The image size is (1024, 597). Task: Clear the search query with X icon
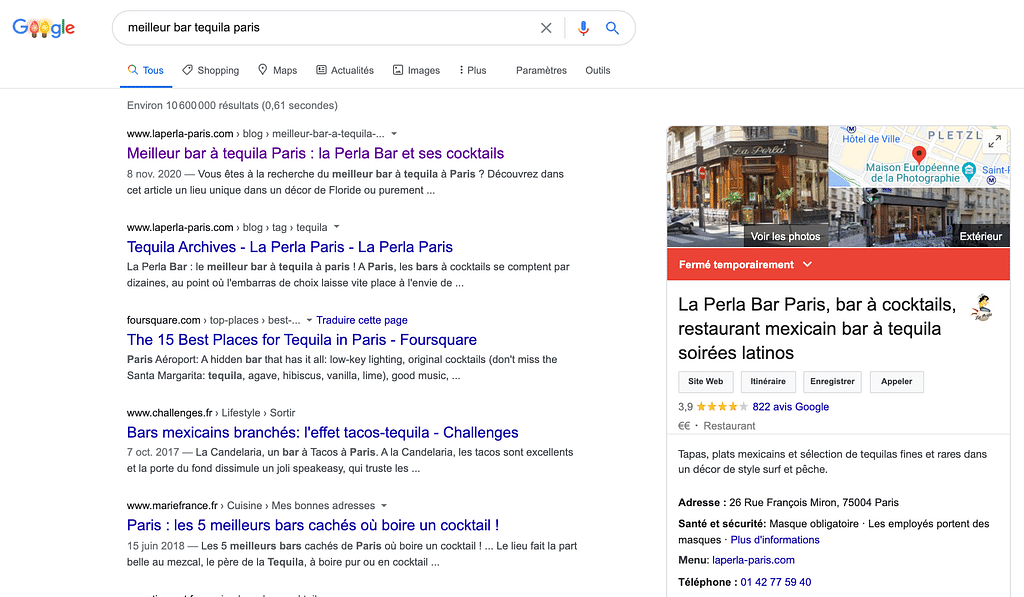[546, 28]
